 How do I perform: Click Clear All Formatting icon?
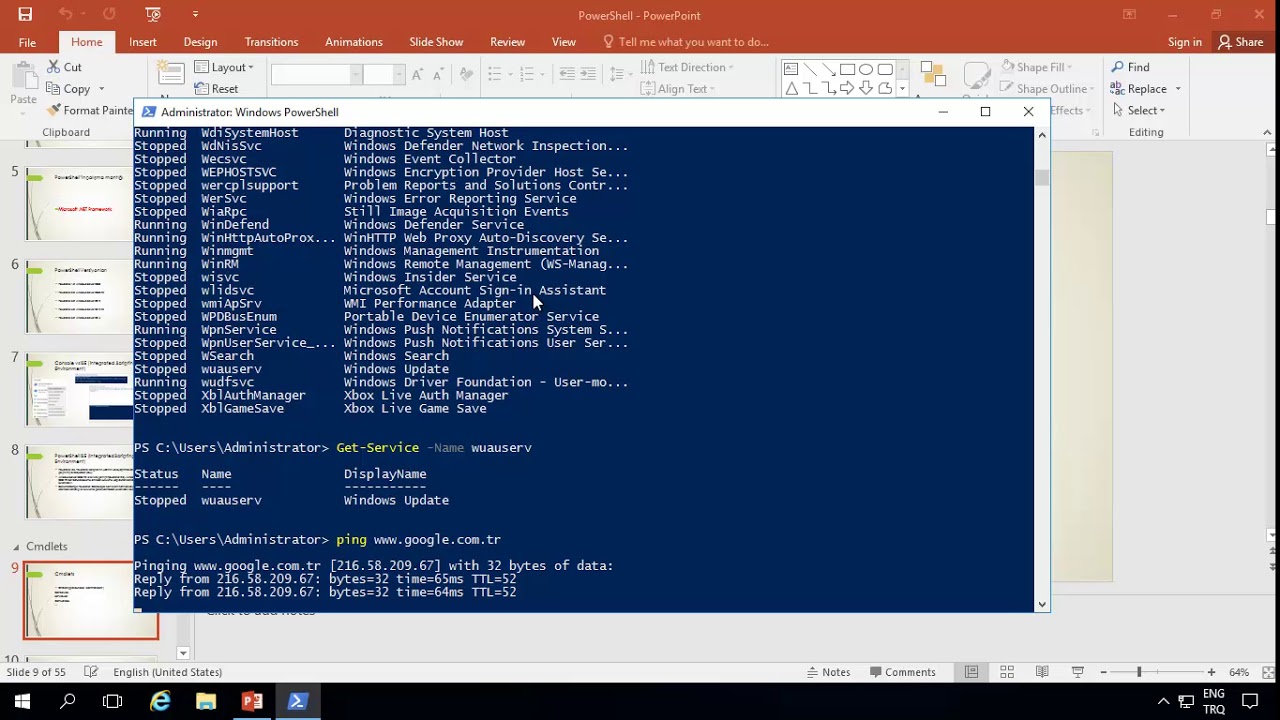pos(466,75)
